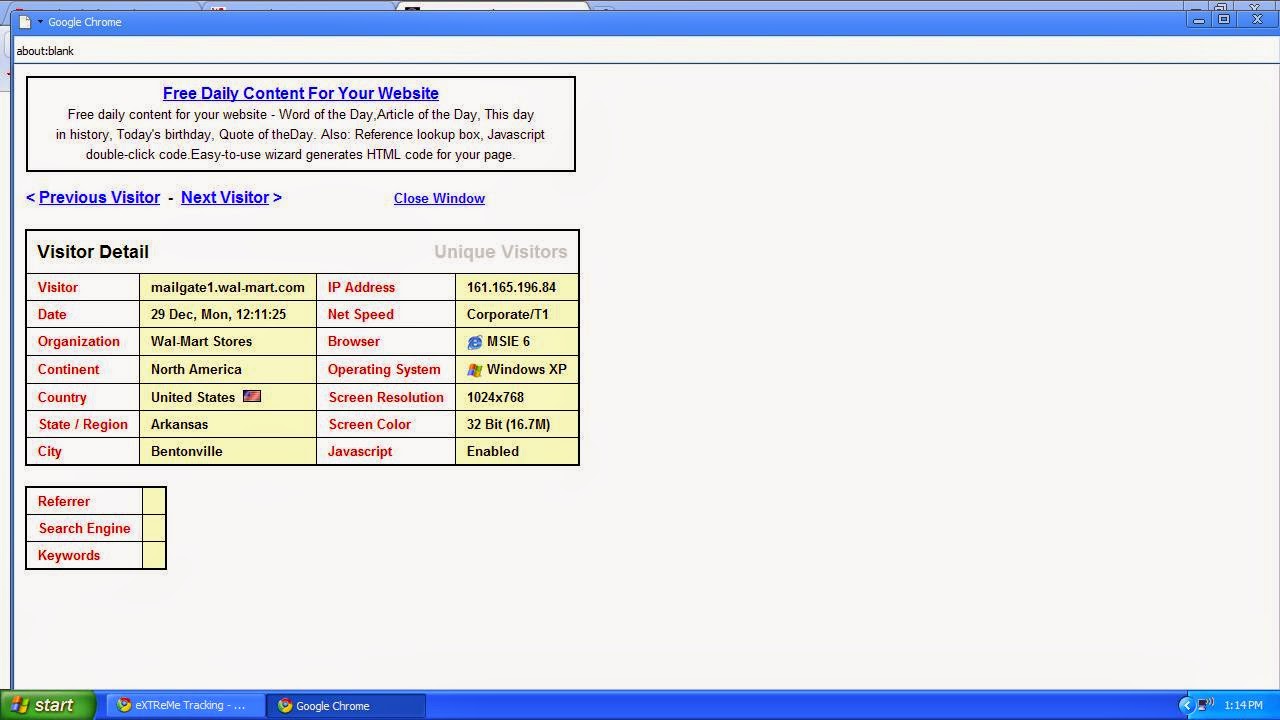Image resolution: width=1280 pixels, height=720 pixels.
Task: Switch to eXTReMe Tracking taskbar window
Action: point(186,705)
